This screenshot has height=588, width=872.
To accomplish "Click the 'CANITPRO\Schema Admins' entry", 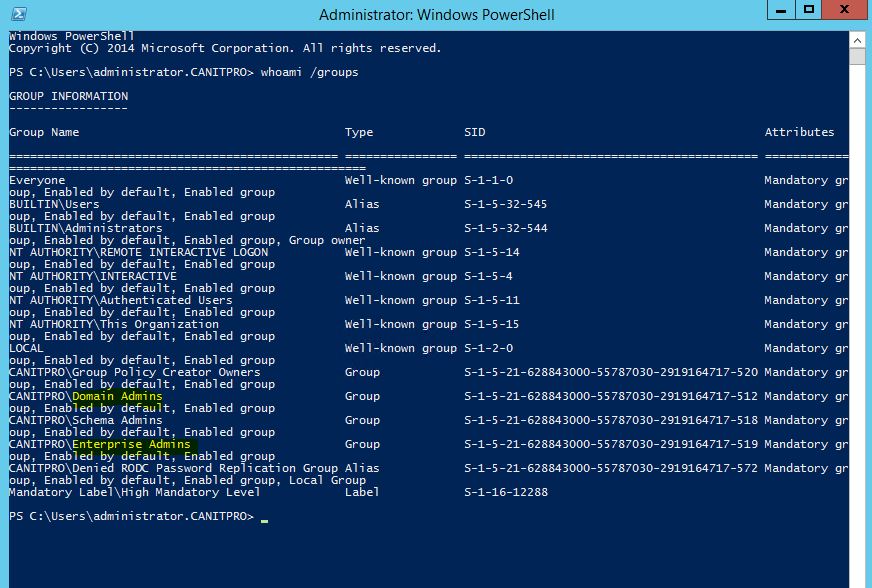I will coord(86,420).
